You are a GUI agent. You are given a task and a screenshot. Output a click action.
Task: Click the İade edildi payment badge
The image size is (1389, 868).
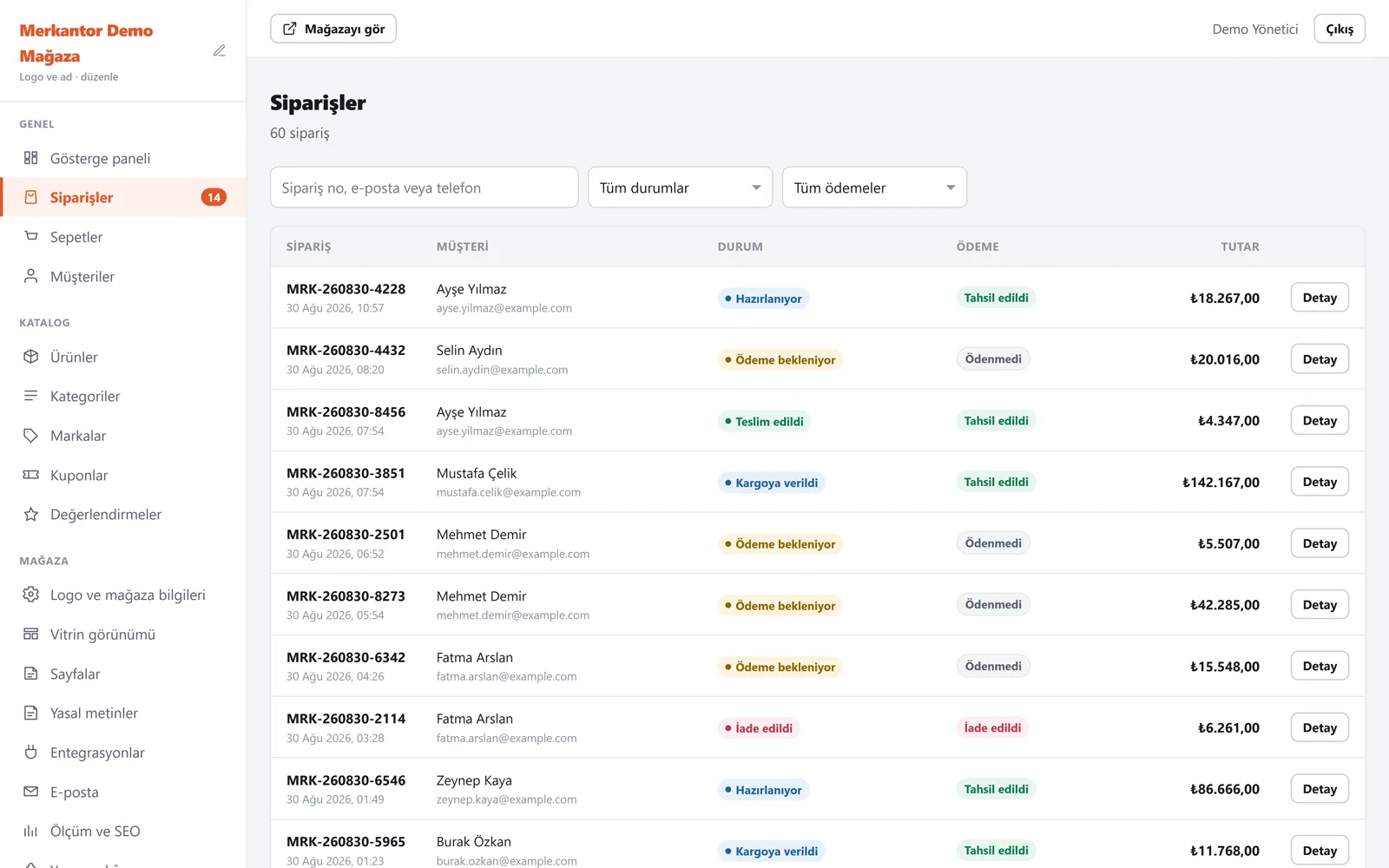tap(992, 727)
